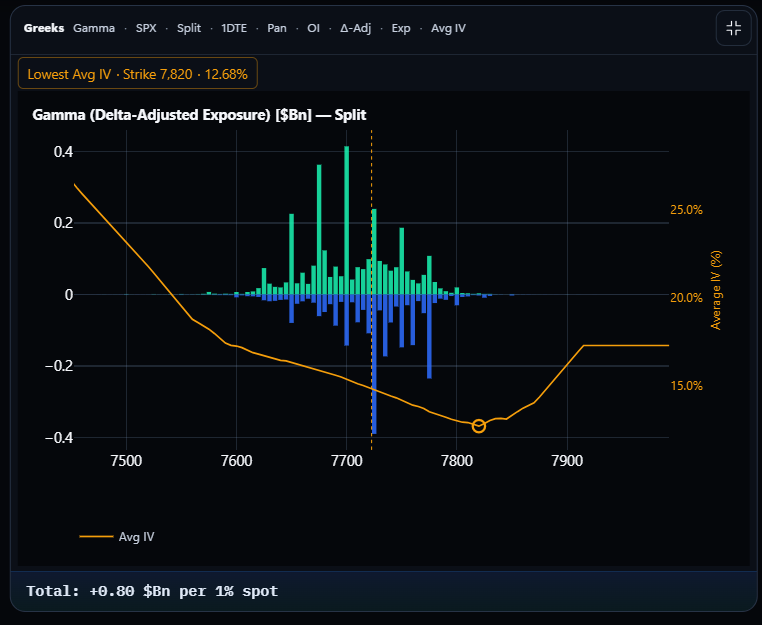The width and height of the screenshot is (762, 625).
Task: Click the green bar at strike 7650
Action: point(292,254)
